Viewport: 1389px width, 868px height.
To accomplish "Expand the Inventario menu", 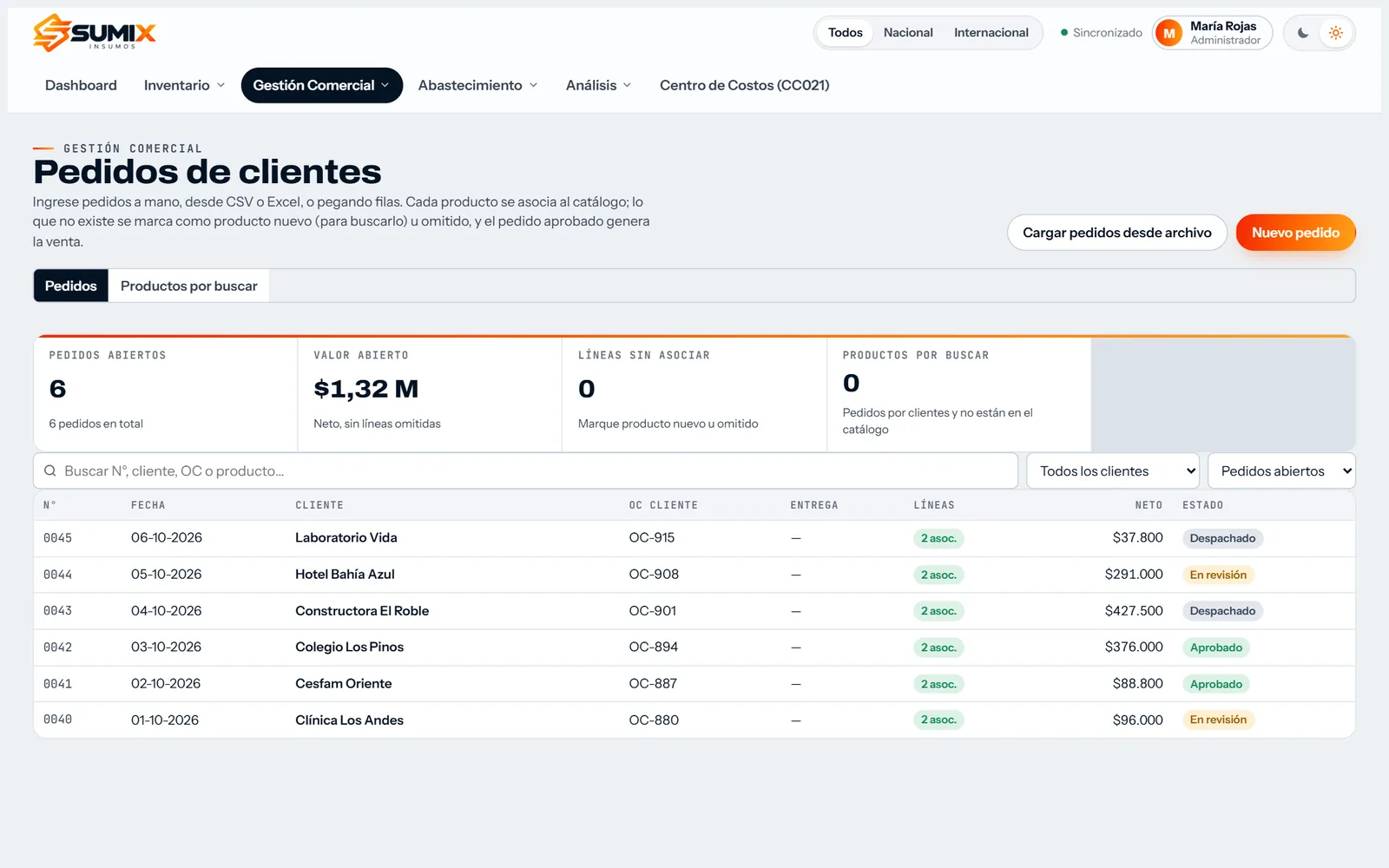I will pyautogui.click(x=184, y=85).
